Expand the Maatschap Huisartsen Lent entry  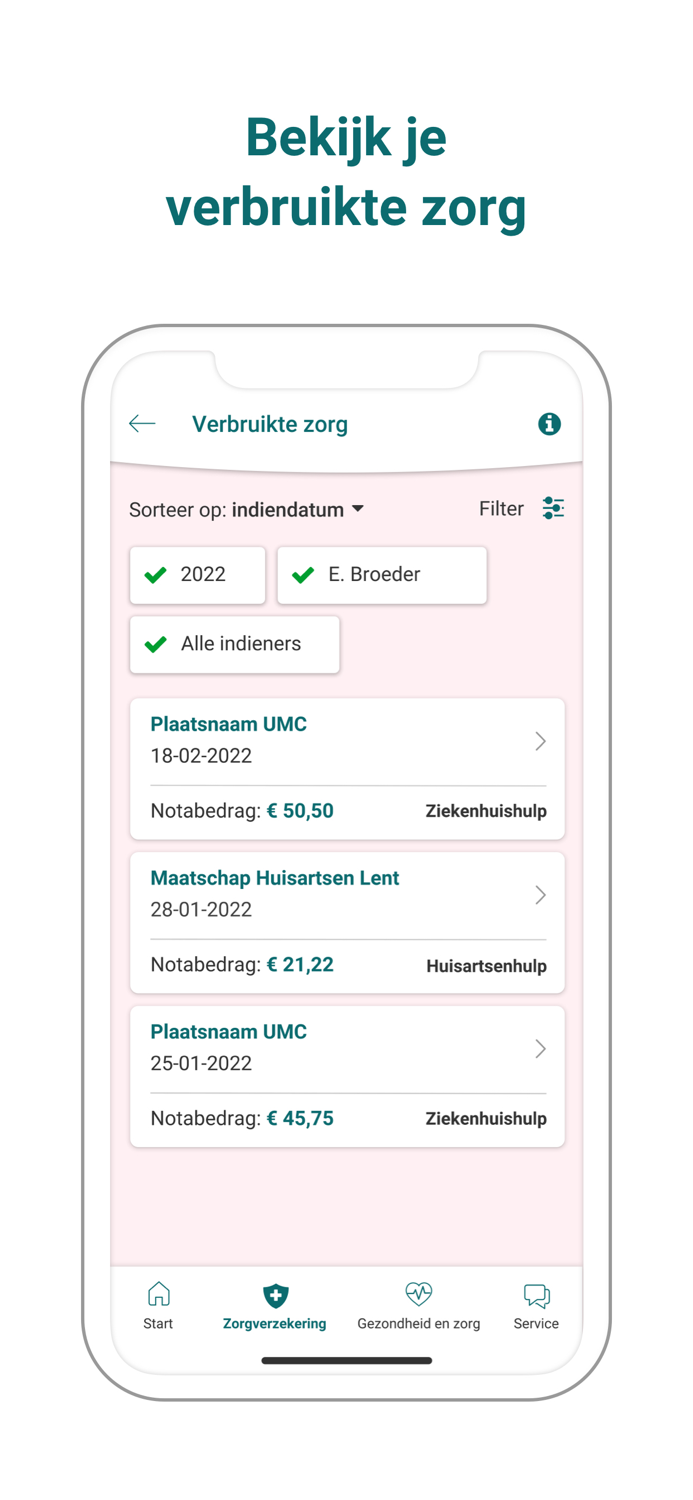pyautogui.click(x=540, y=895)
